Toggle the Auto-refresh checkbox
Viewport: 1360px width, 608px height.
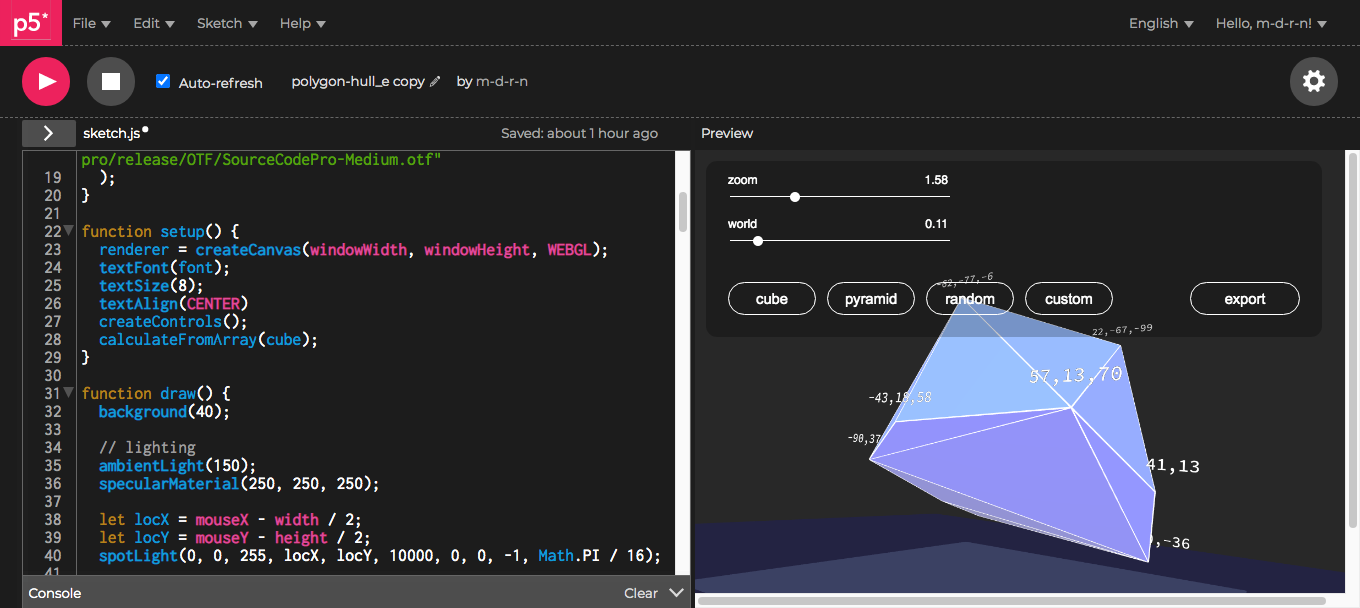coord(163,81)
